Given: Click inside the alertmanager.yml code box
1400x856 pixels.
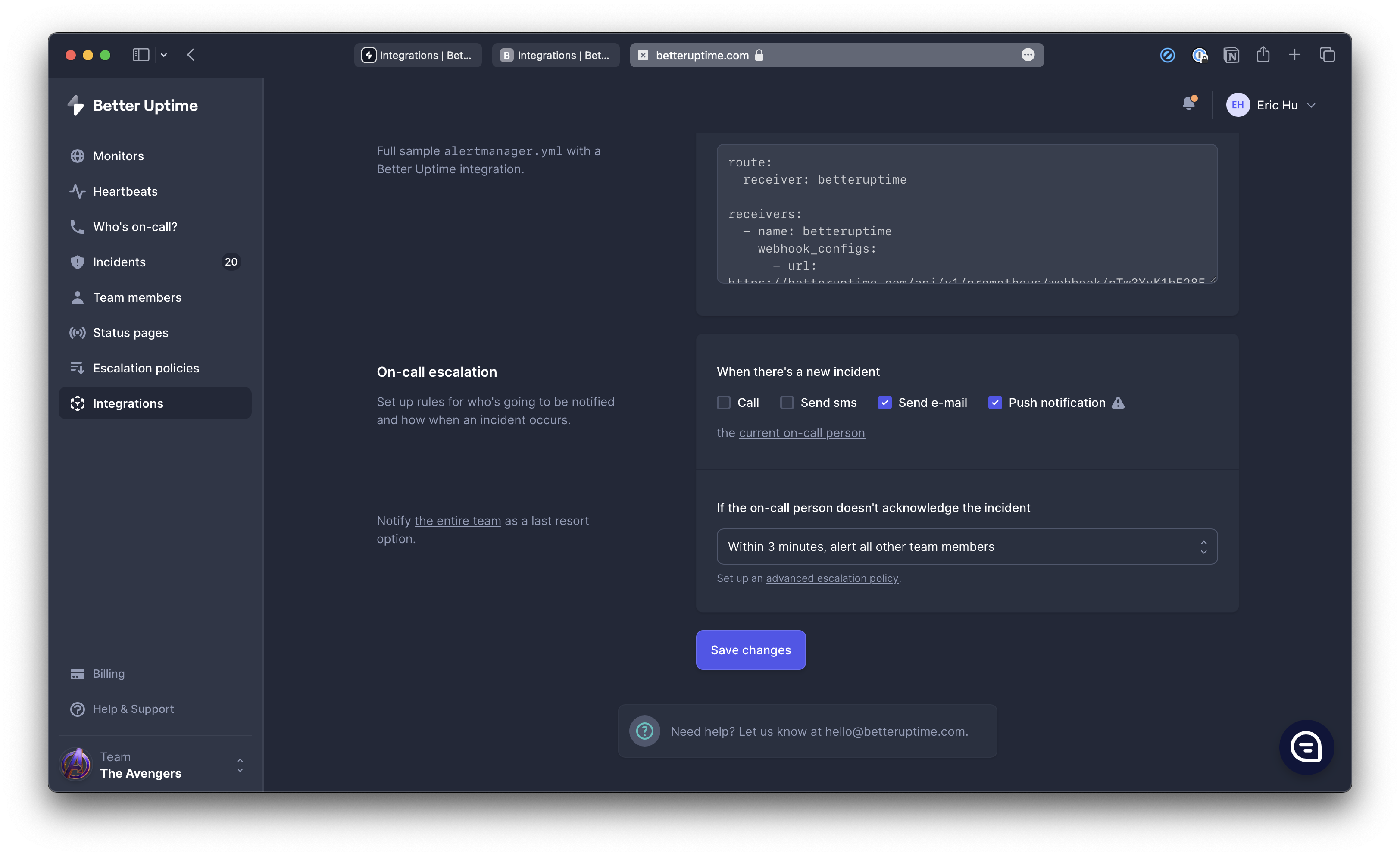Looking at the screenshot, I should coord(967,214).
